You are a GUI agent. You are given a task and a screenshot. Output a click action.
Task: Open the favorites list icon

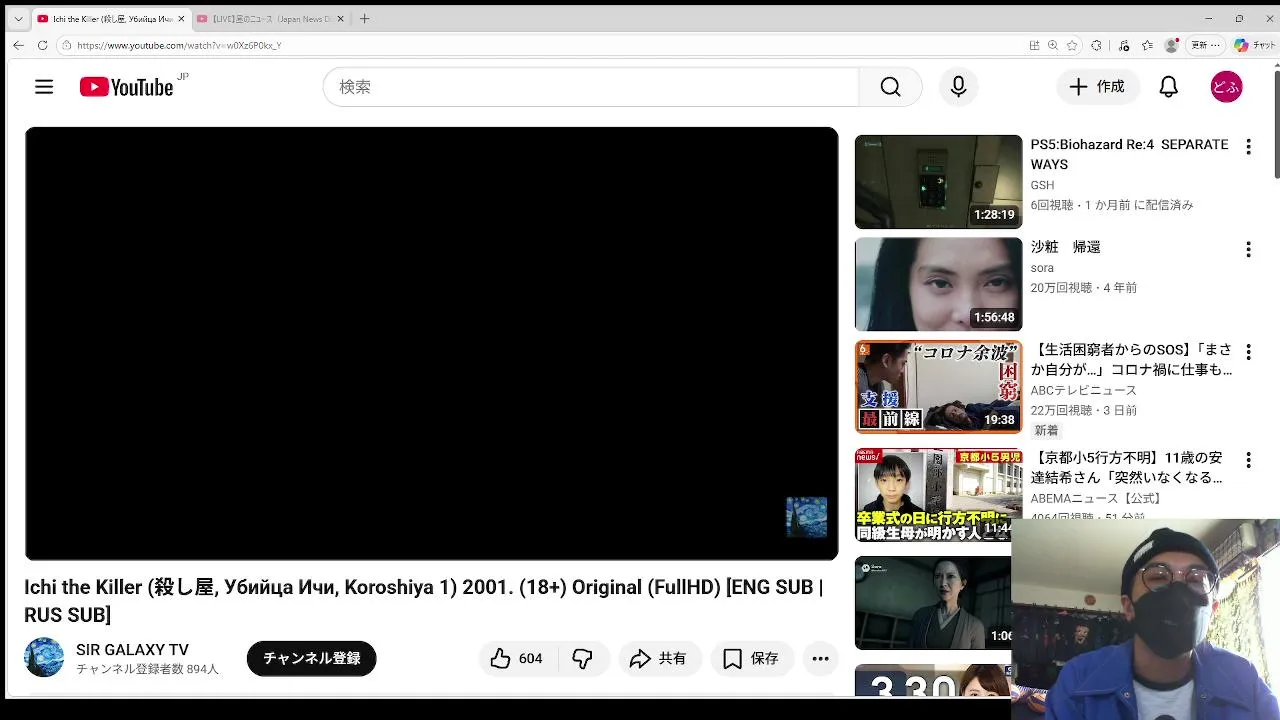pos(1147,45)
